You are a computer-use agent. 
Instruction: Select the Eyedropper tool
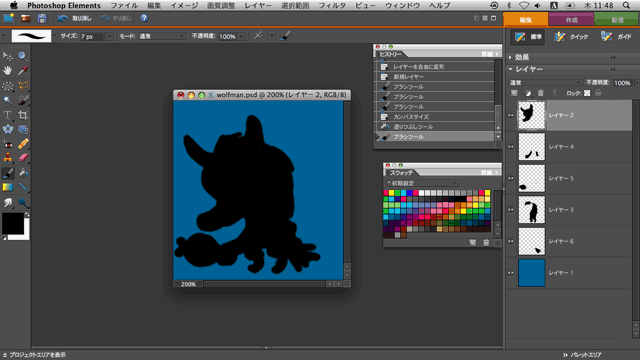23,71
